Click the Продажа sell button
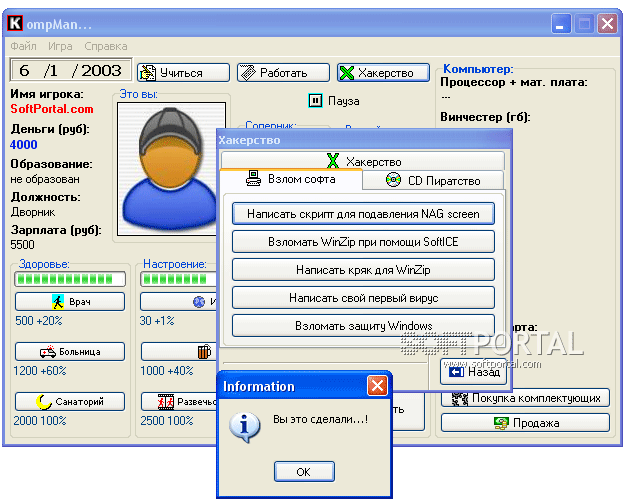The image size is (628, 502). pyautogui.click(x=525, y=422)
